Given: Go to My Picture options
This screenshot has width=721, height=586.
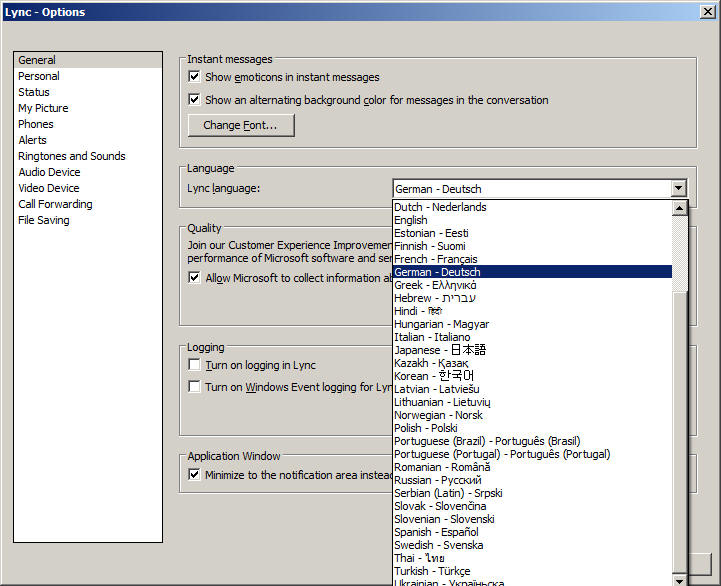Looking at the screenshot, I should (88, 108).
